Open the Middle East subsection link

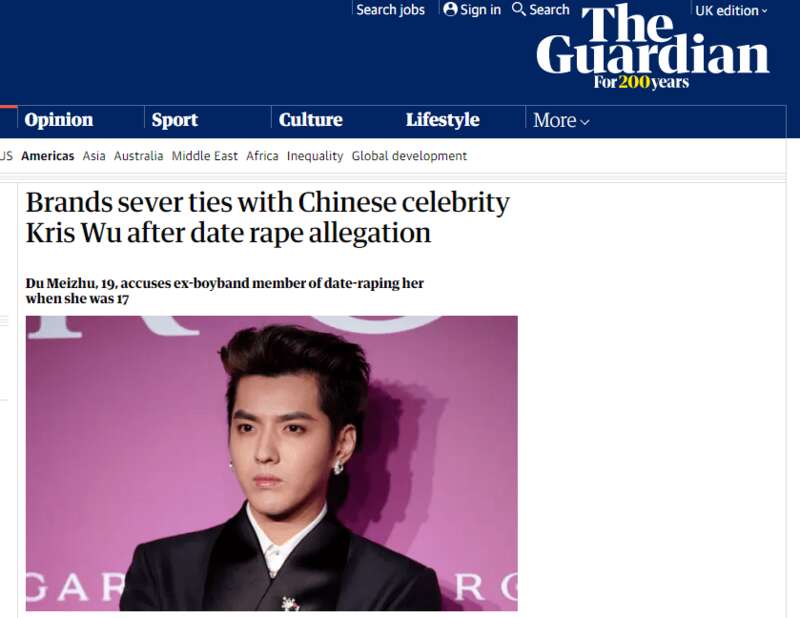pyautogui.click(x=205, y=156)
